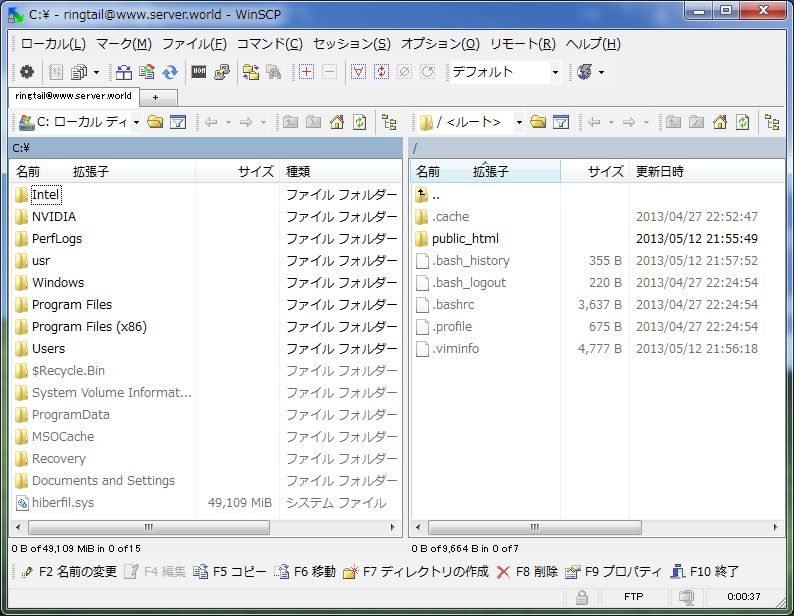Viewport: 794px width, 616px height.
Task: Click F6 移動 button
Action: [305, 572]
